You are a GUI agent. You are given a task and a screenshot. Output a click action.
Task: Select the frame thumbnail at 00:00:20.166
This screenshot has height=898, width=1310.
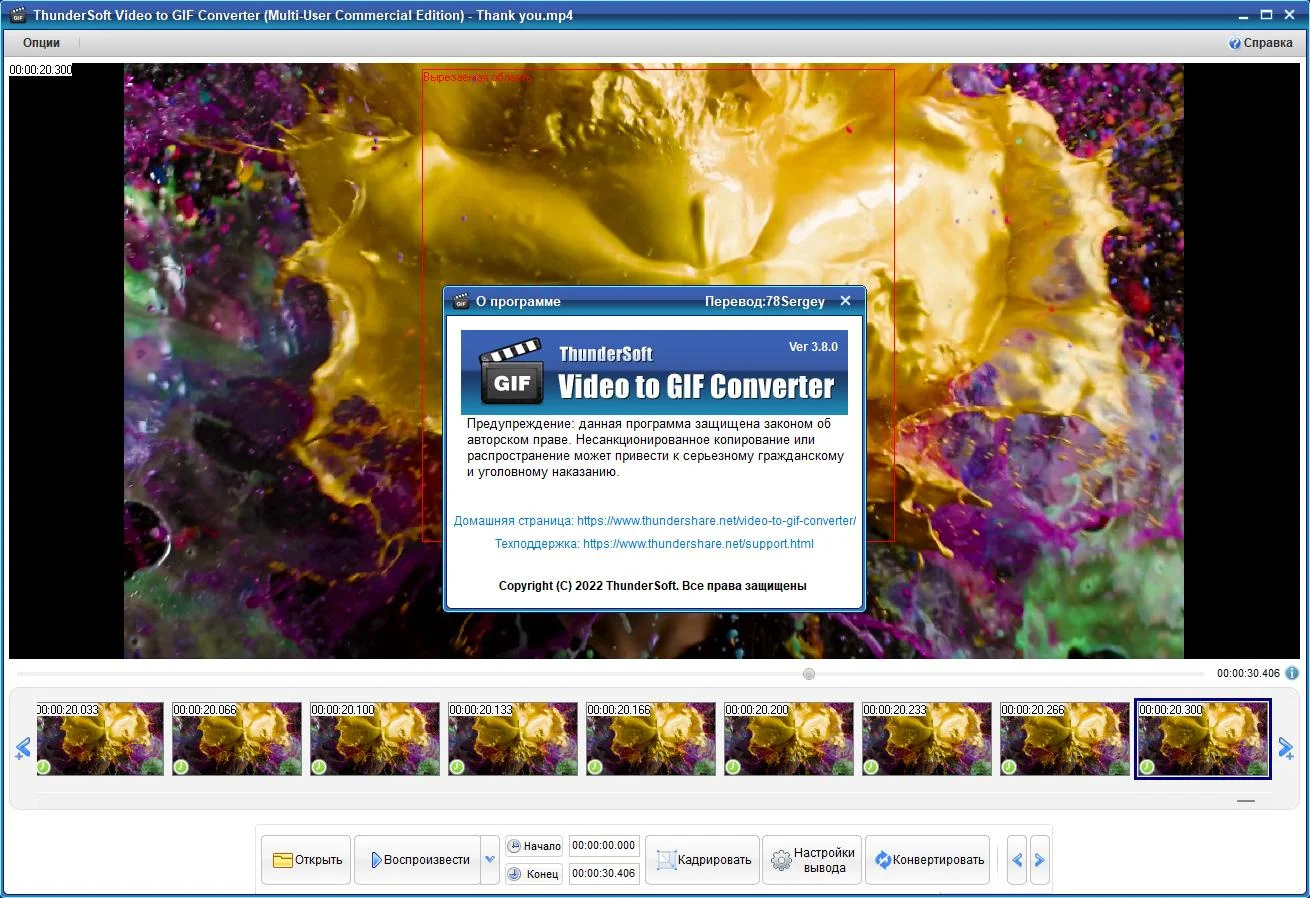click(x=651, y=739)
